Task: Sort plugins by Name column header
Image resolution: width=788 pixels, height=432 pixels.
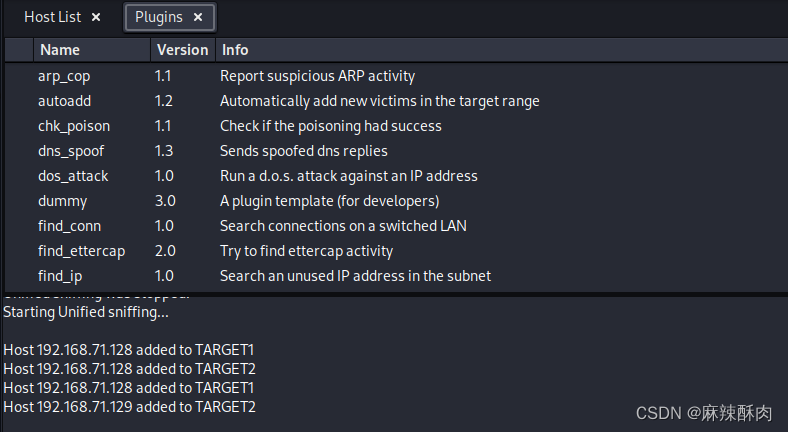Action: pos(92,50)
